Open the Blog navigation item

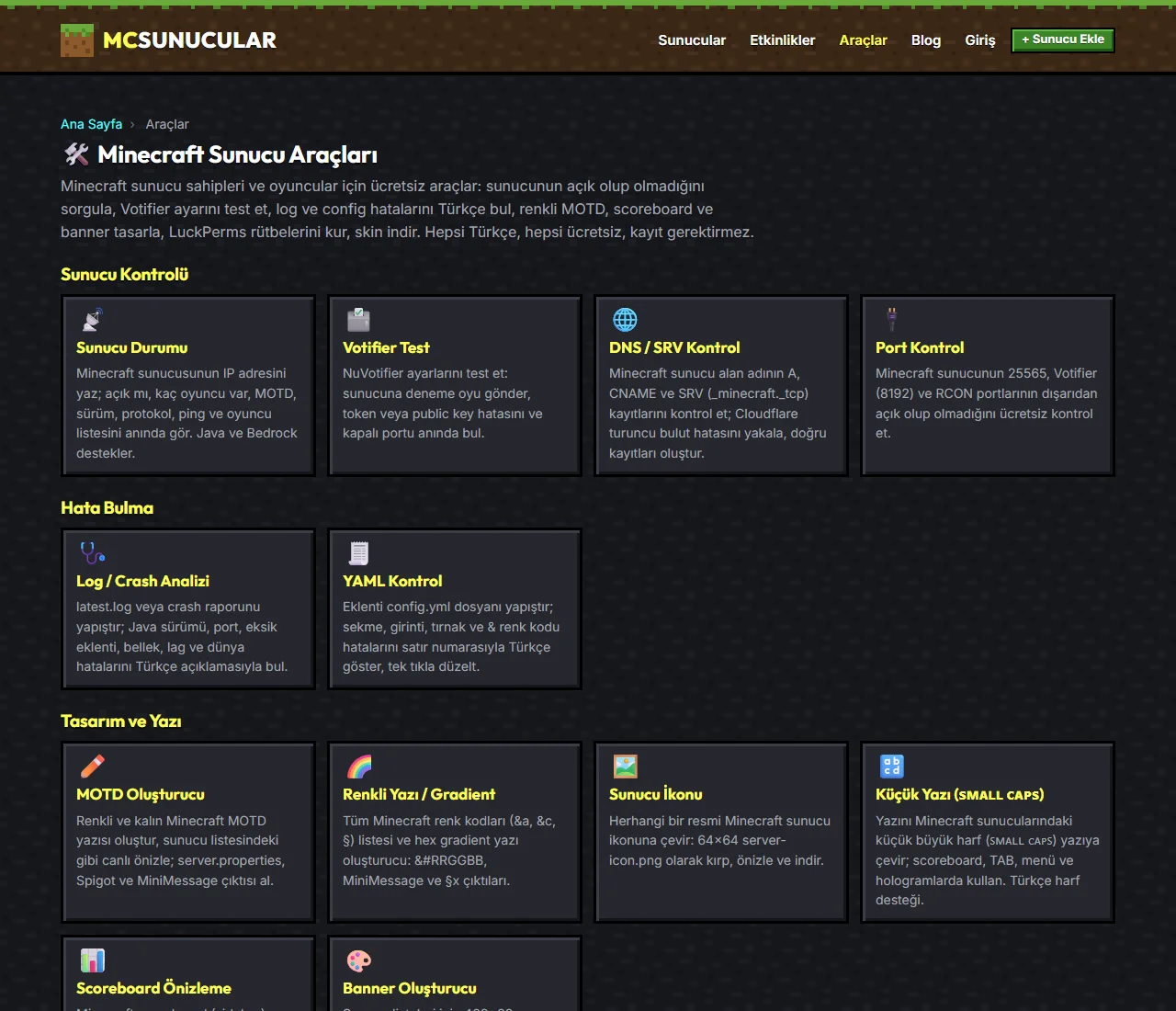point(926,40)
